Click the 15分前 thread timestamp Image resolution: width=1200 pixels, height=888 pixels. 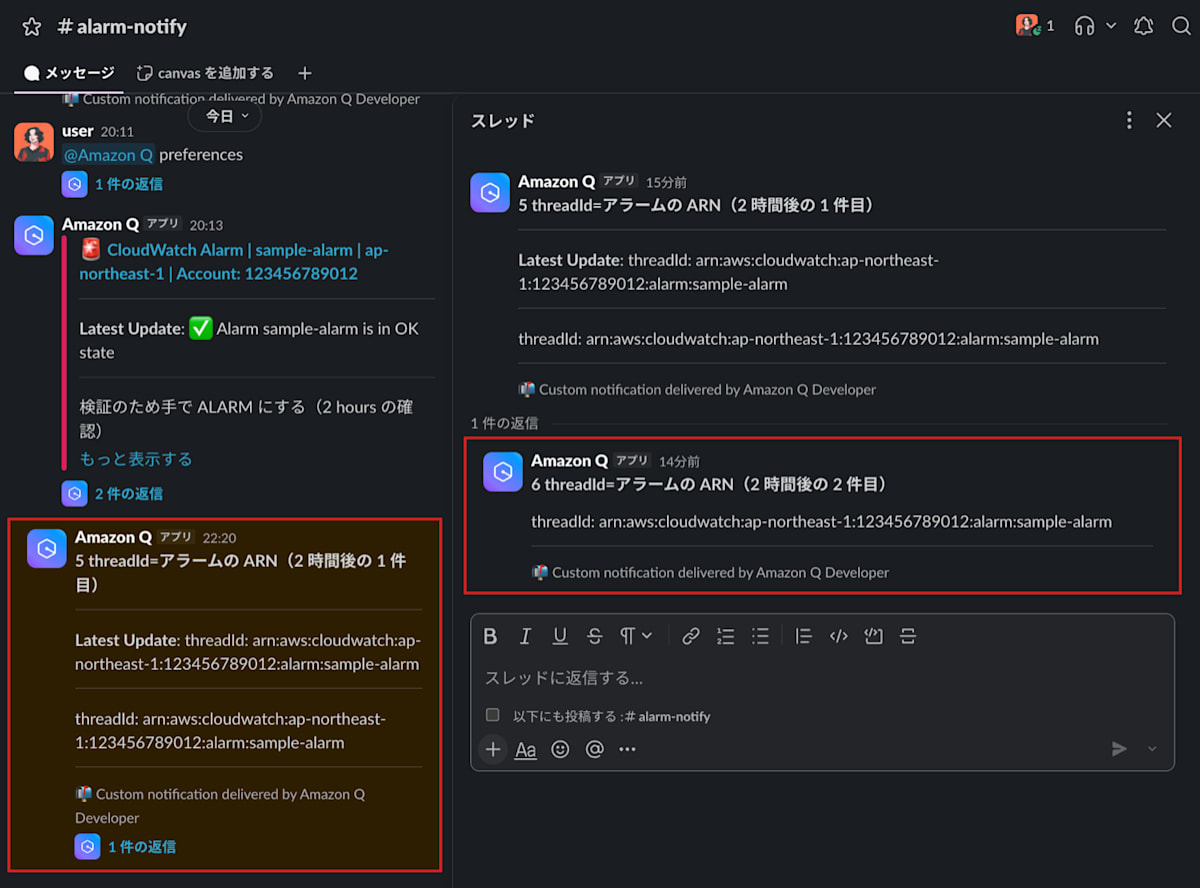(666, 182)
